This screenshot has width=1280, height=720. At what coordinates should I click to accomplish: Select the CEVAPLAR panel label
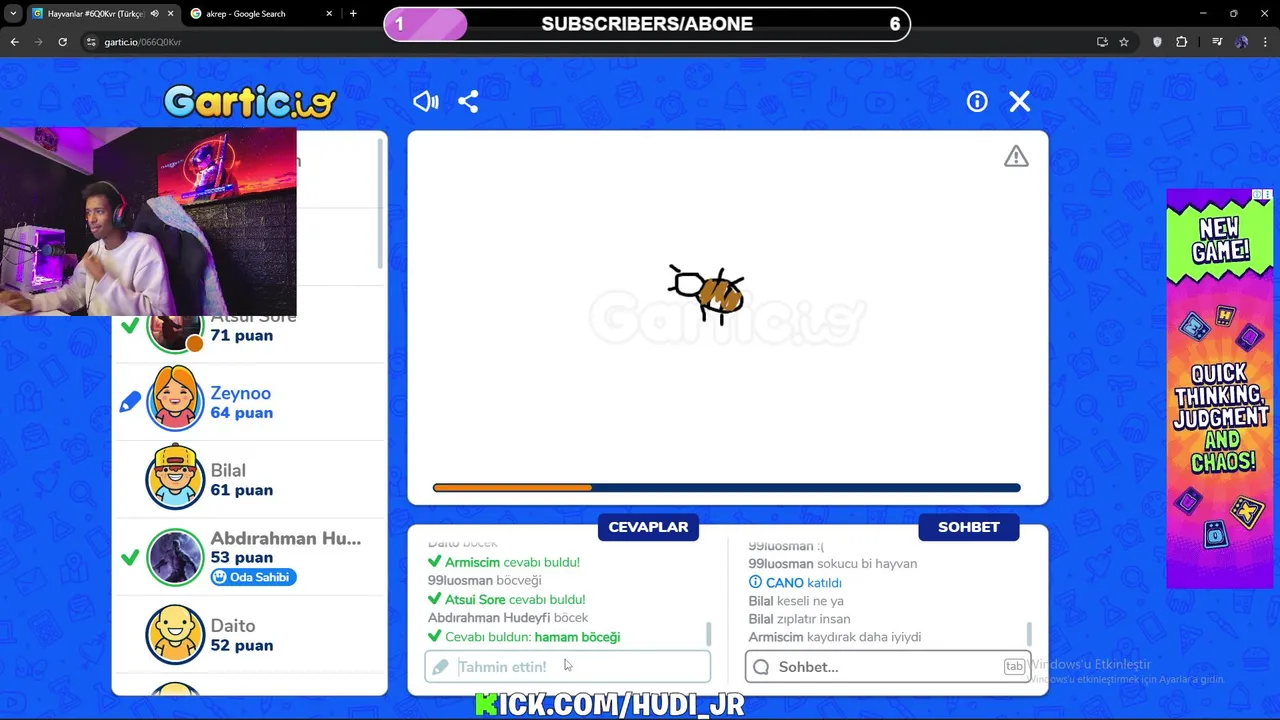pos(648,527)
